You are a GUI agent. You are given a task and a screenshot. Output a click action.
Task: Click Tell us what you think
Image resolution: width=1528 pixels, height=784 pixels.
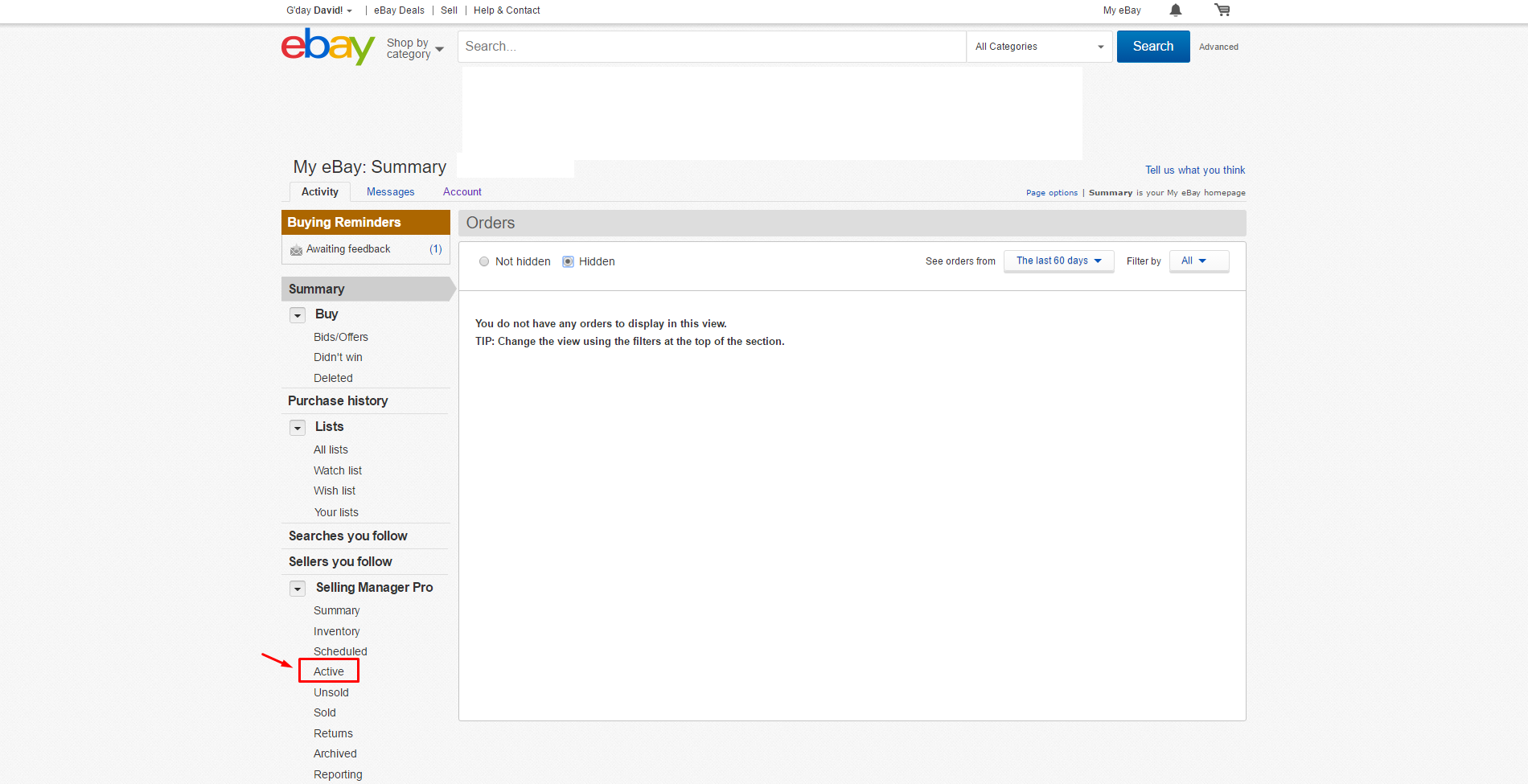(x=1195, y=170)
